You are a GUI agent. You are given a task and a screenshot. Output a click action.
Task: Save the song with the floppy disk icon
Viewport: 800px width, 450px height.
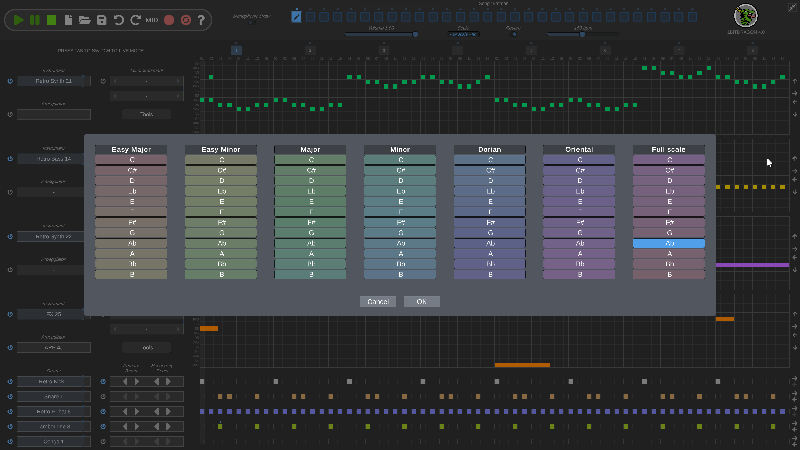(101, 19)
